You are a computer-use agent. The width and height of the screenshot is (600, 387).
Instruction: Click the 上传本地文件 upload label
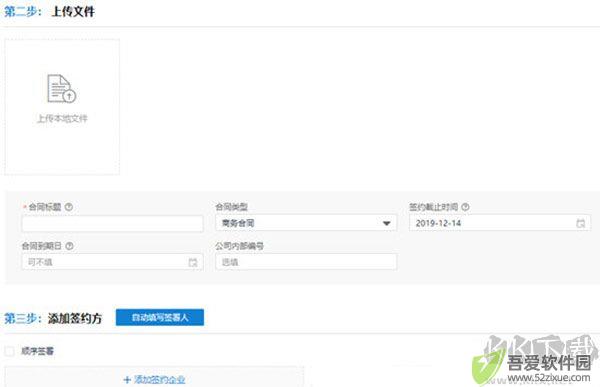(x=62, y=119)
